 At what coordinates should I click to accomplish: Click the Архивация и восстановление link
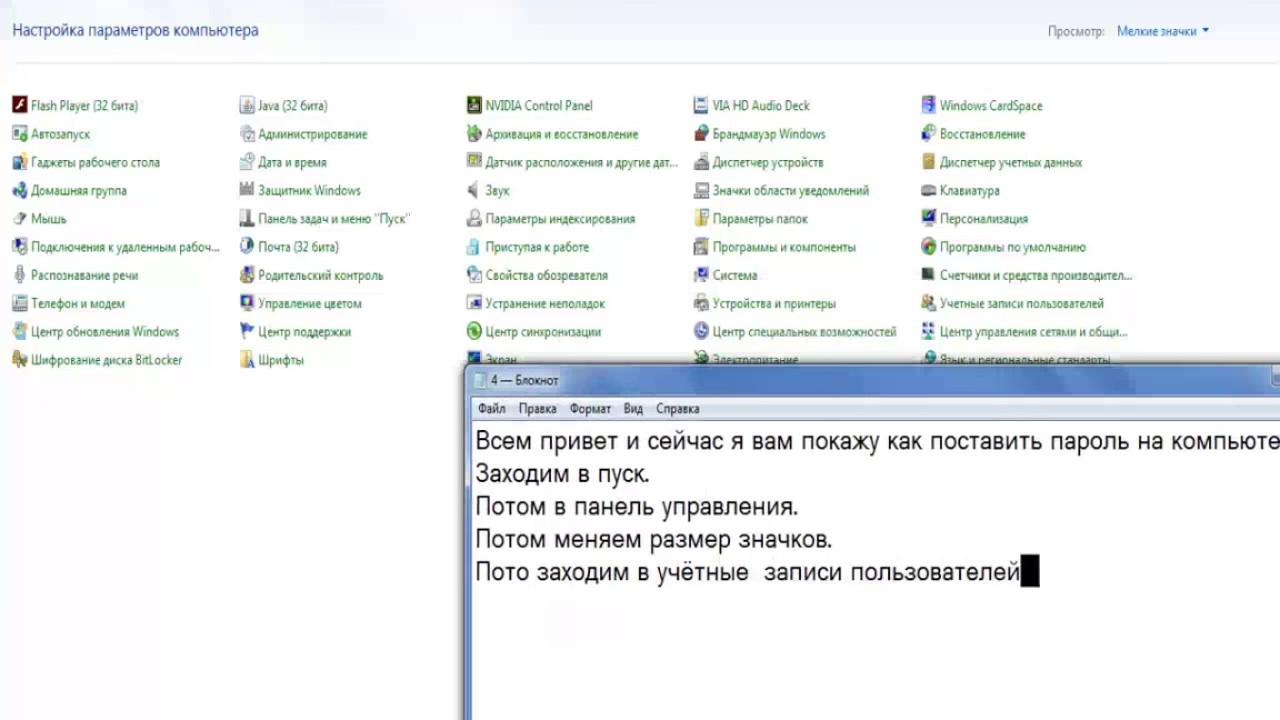coord(562,134)
